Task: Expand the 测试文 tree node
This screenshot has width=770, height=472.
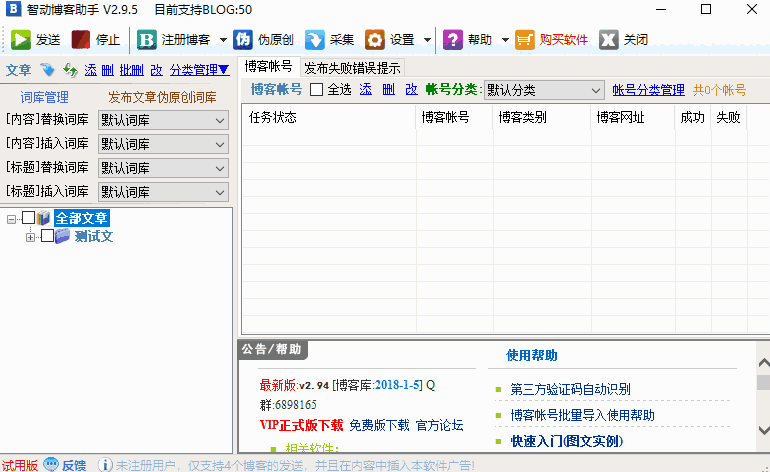Action: 30,237
